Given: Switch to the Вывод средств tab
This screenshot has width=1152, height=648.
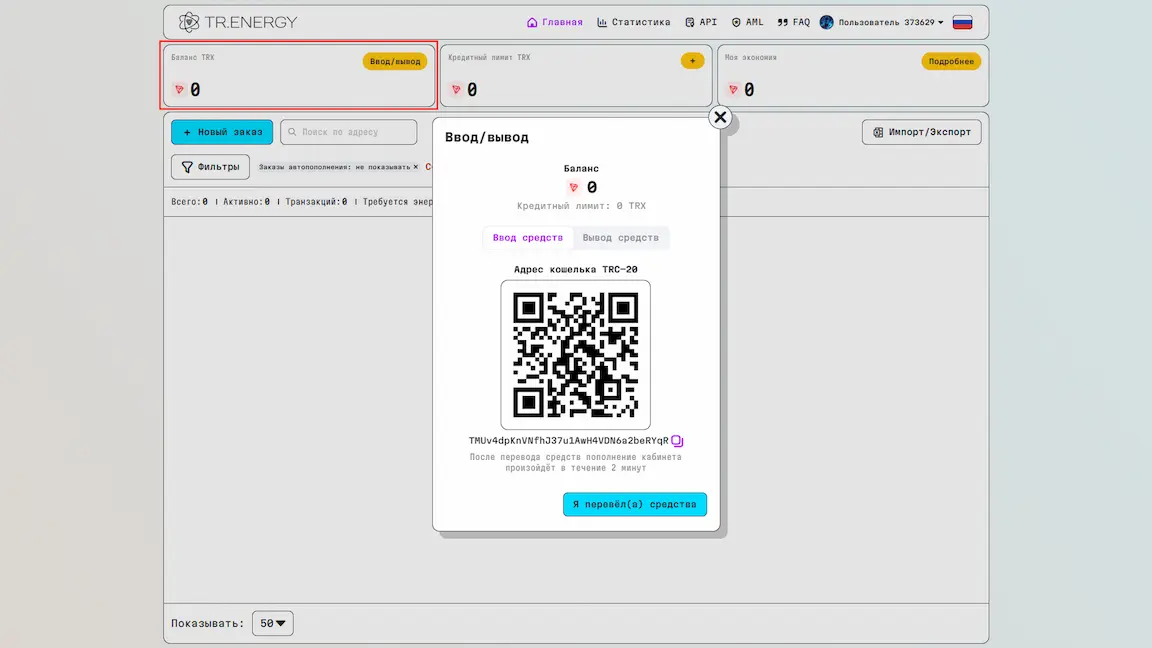Looking at the screenshot, I should [x=620, y=237].
